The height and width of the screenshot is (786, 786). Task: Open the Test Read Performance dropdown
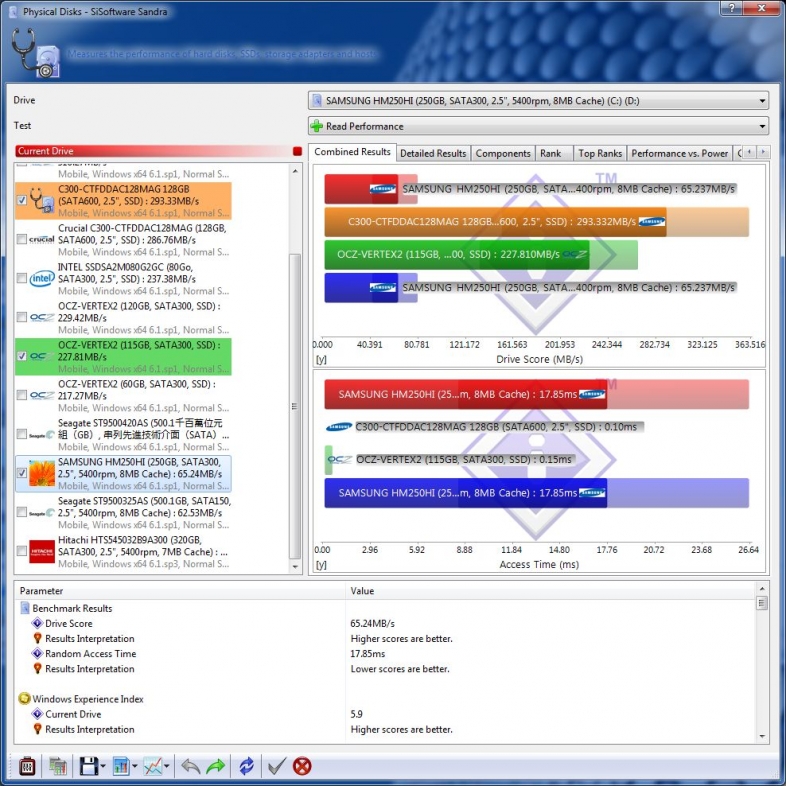coord(538,126)
